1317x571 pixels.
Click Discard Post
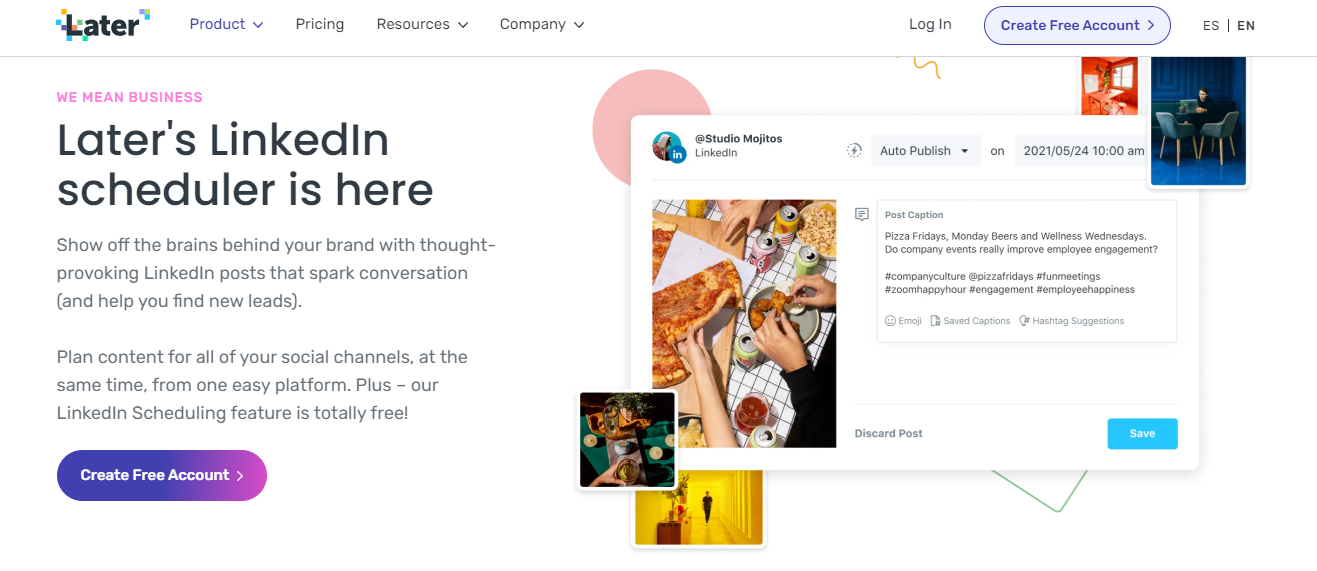point(888,433)
